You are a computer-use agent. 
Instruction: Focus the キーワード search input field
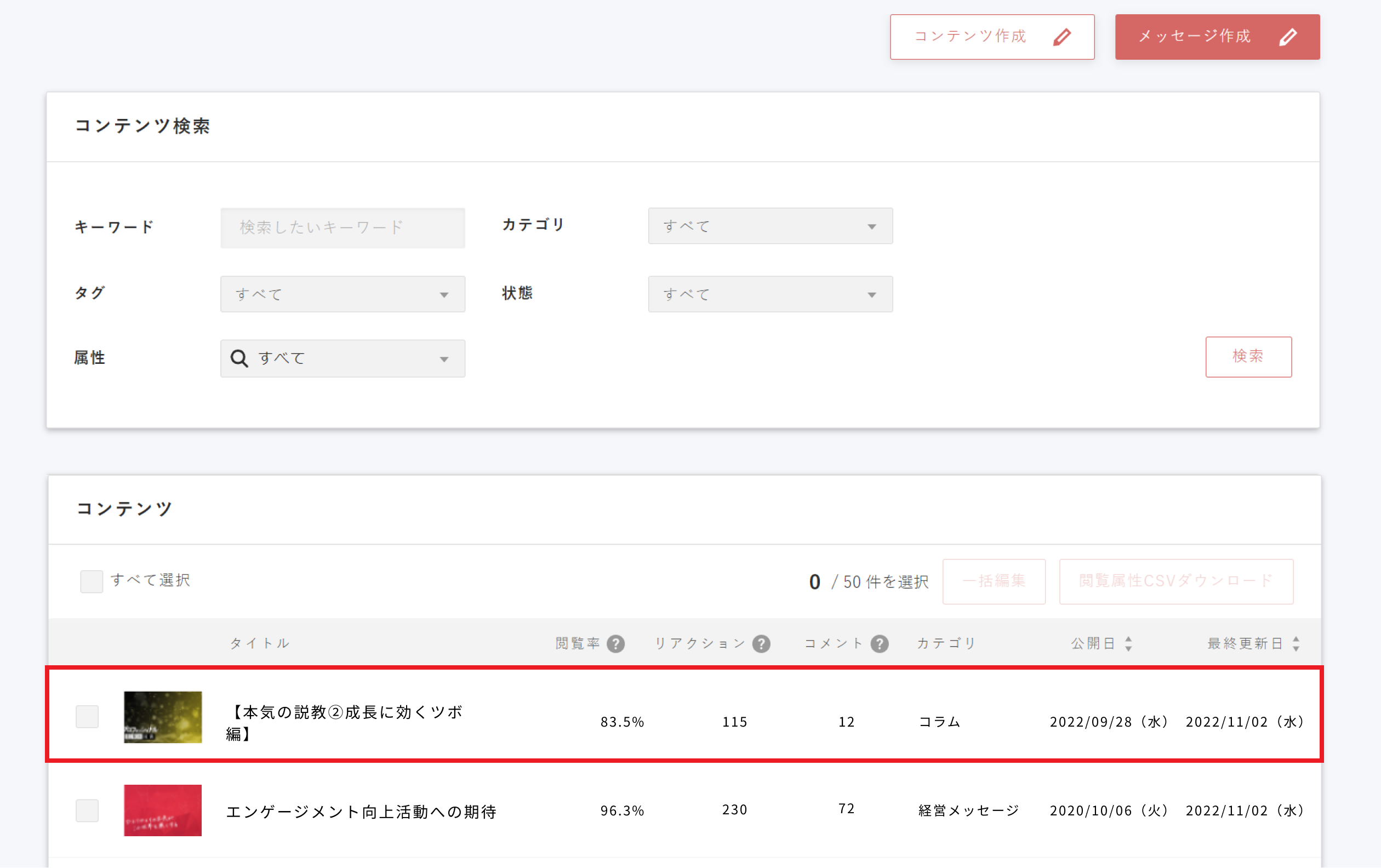(343, 227)
